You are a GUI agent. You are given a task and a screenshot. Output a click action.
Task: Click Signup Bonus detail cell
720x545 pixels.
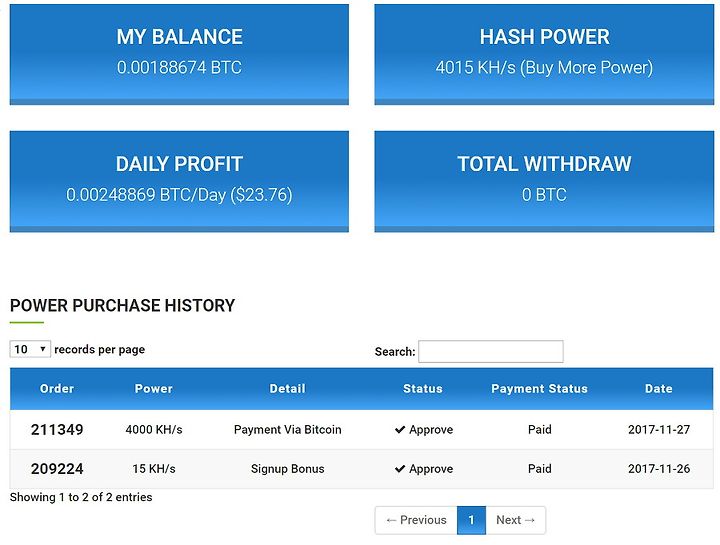click(x=287, y=469)
